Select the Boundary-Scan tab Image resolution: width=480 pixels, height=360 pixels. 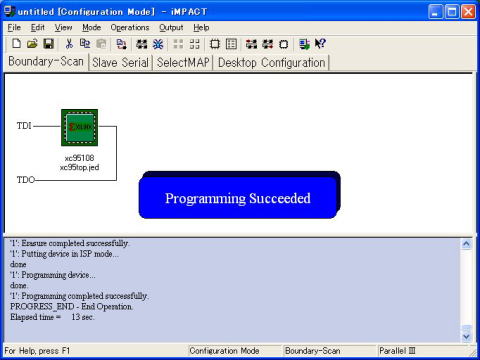coord(46,62)
